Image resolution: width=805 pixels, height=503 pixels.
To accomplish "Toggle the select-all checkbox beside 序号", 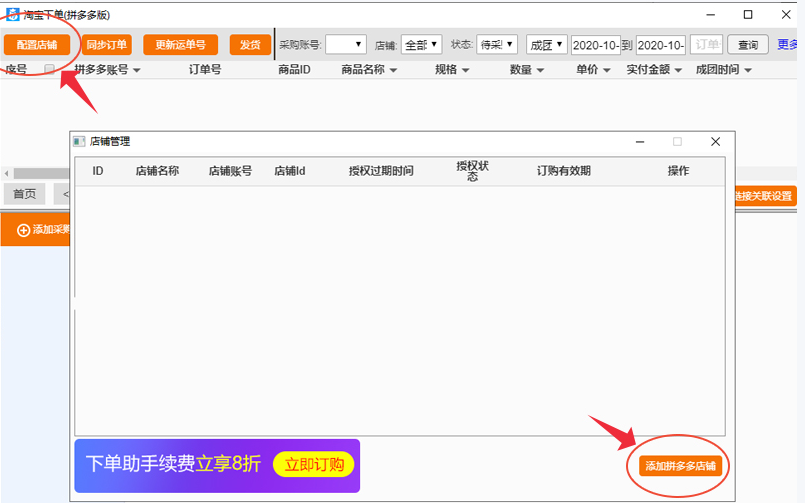I will (x=49, y=69).
